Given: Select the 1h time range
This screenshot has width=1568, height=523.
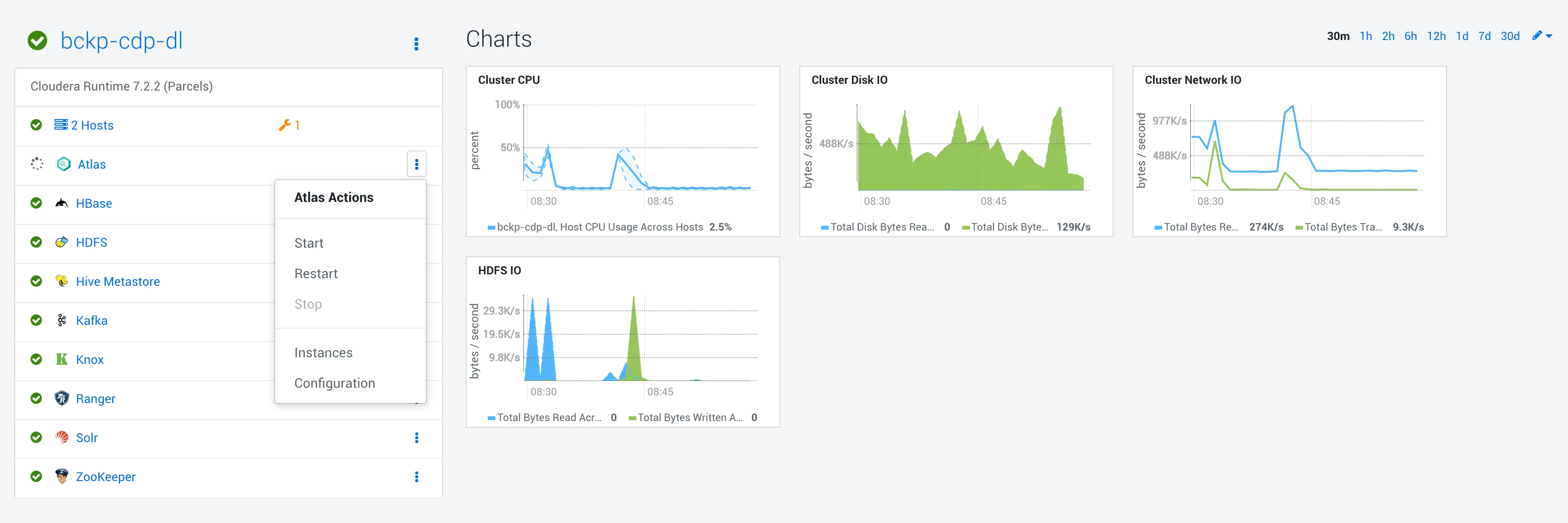Looking at the screenshot, I should (x=1366, y=36).
